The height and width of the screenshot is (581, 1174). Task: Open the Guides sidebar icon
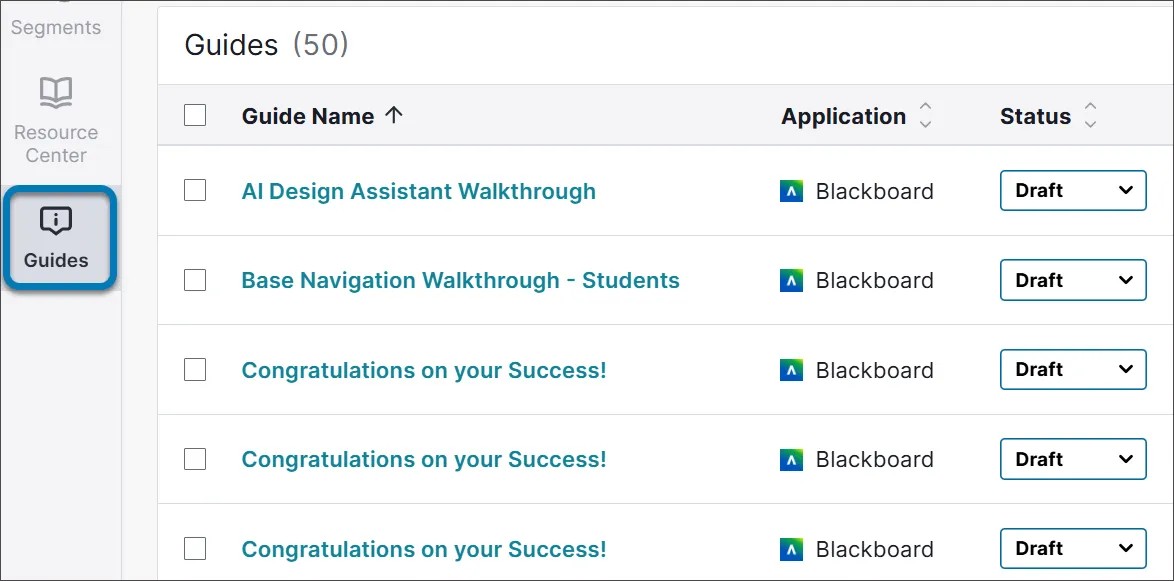(56, 221)
